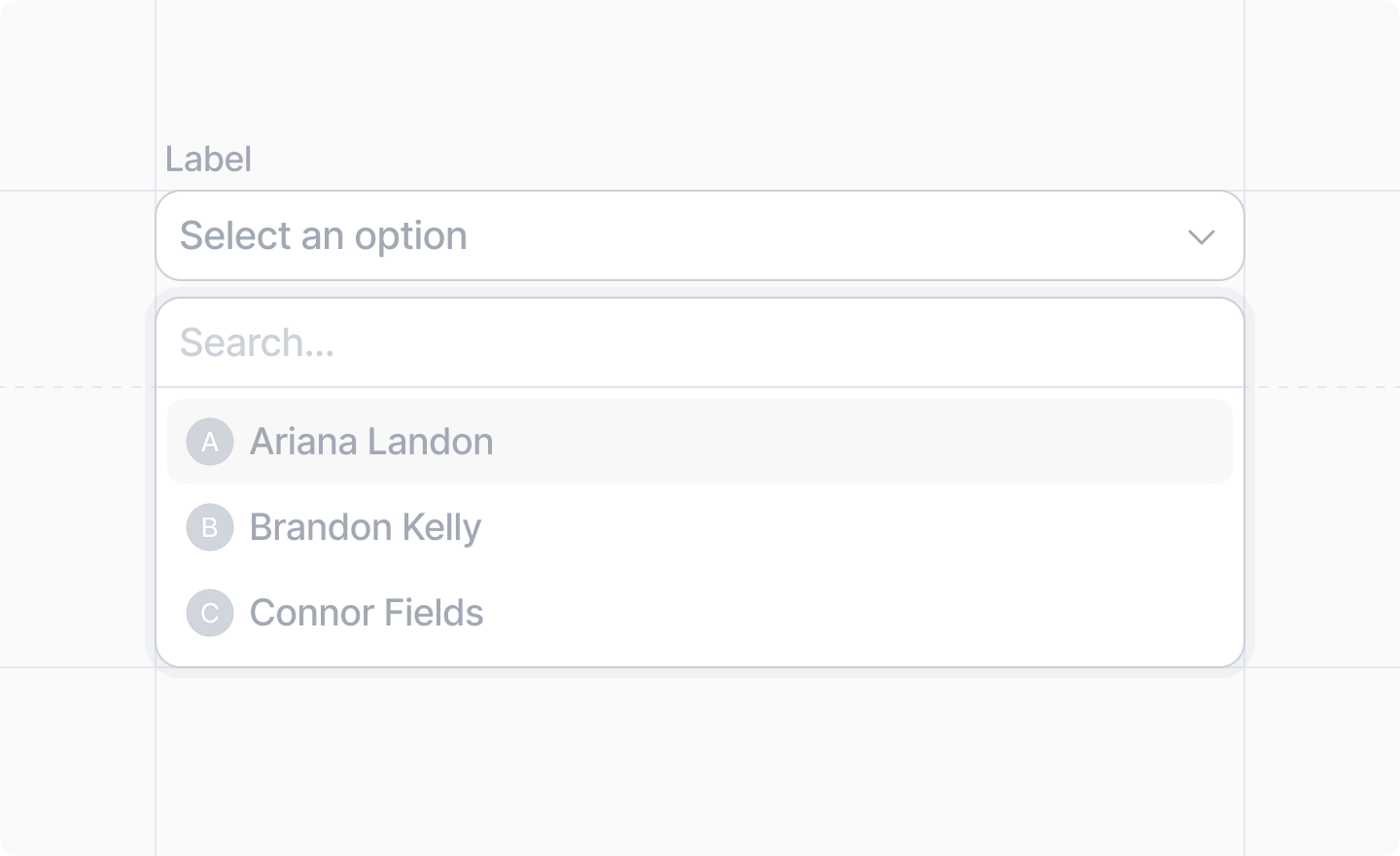The width and height of the screenshot is (1400, 856).
Task: Click the circular "C" avatar icon
Action: (x=210, y=613)
